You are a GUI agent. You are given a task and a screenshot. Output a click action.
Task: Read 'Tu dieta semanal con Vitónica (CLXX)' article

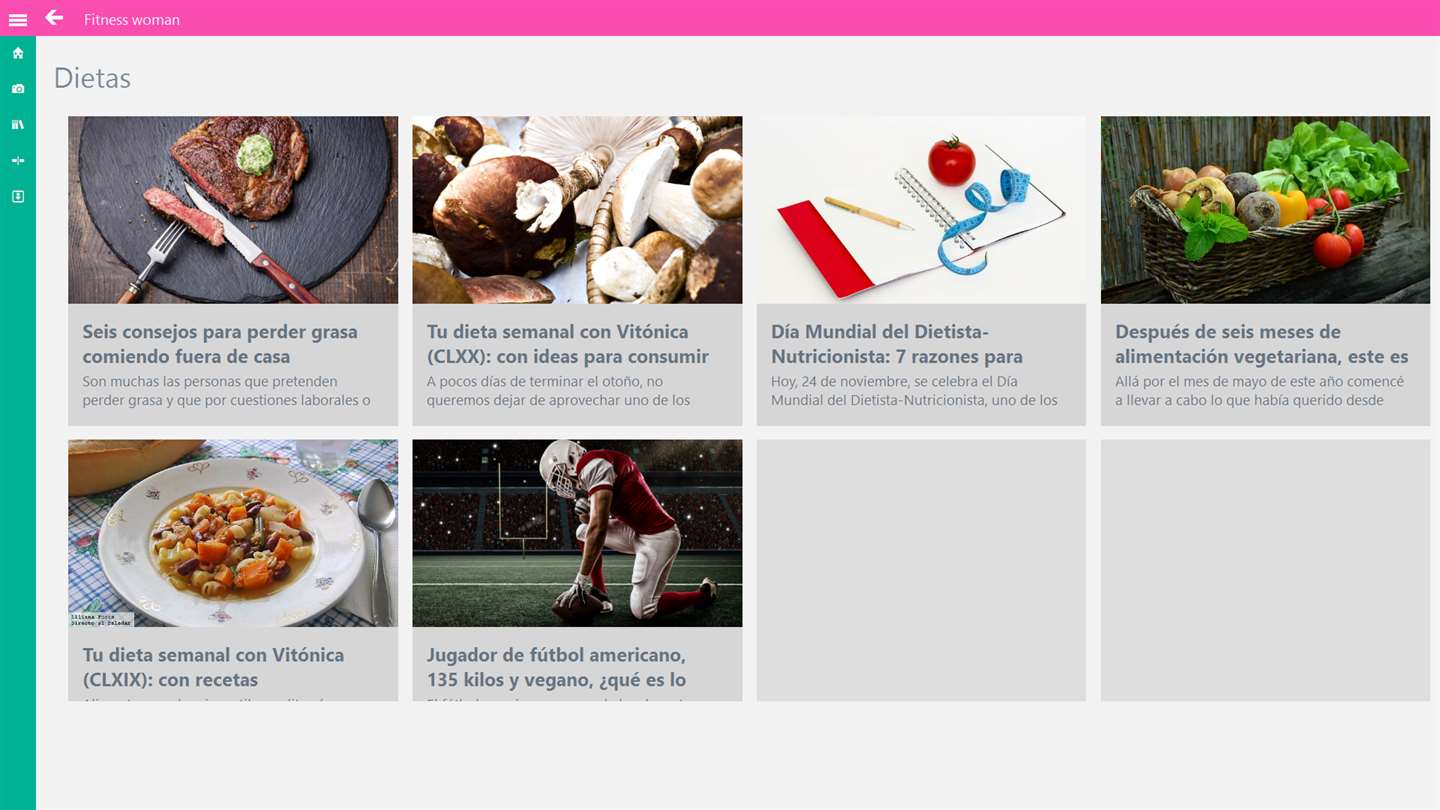[x=568, y=344]
